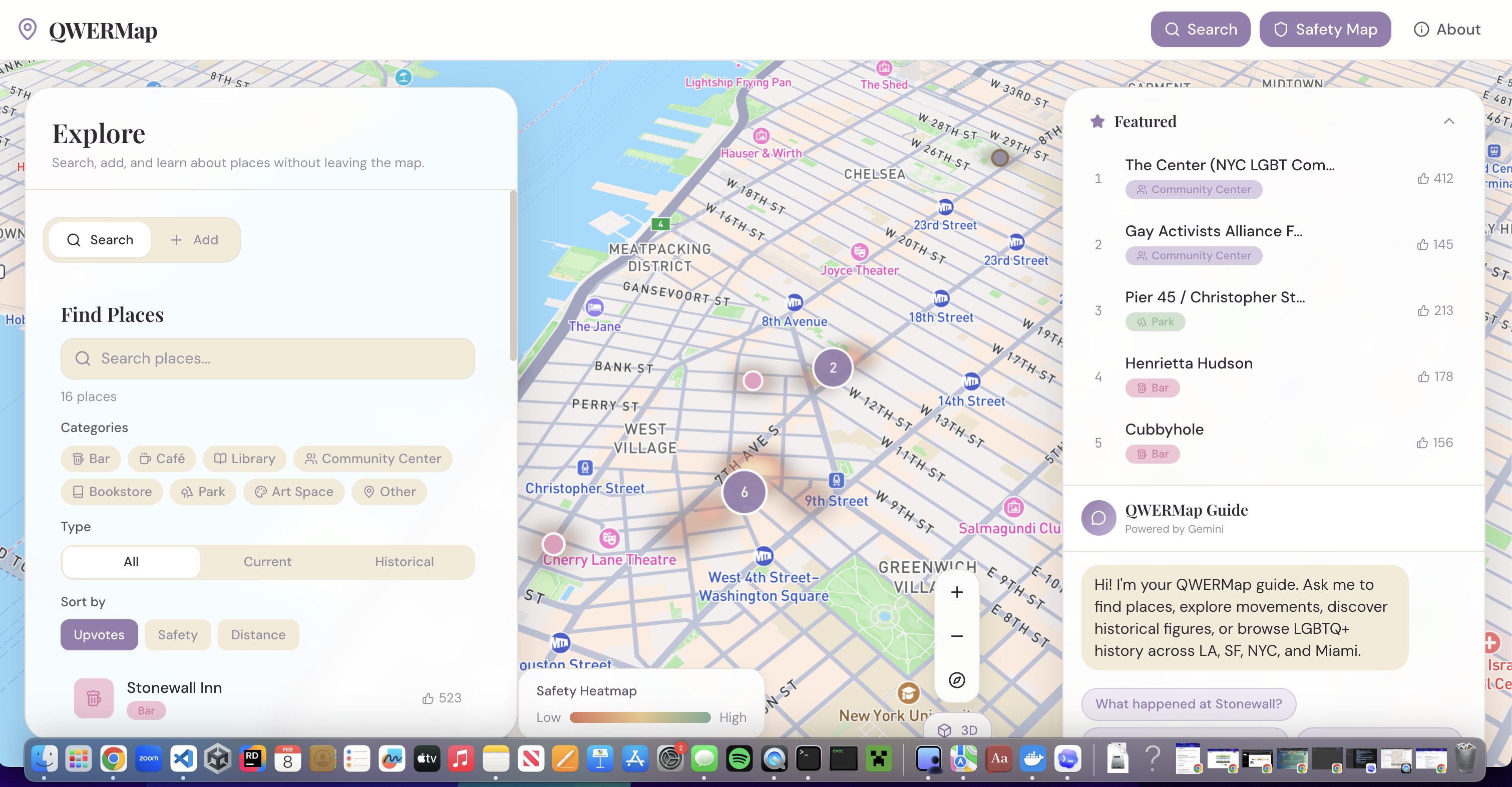1512x787 pixels.
Task: Click the Search places input field
Action: [268, 358]
